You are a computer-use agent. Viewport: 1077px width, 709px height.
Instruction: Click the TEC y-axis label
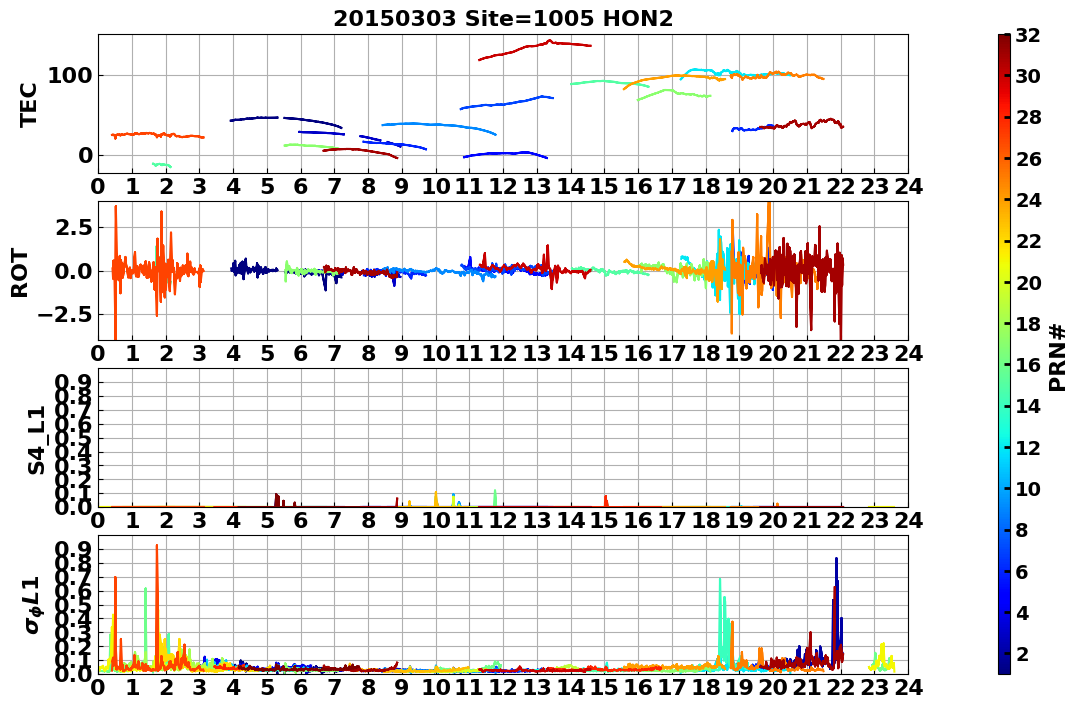tap(28, 105)
